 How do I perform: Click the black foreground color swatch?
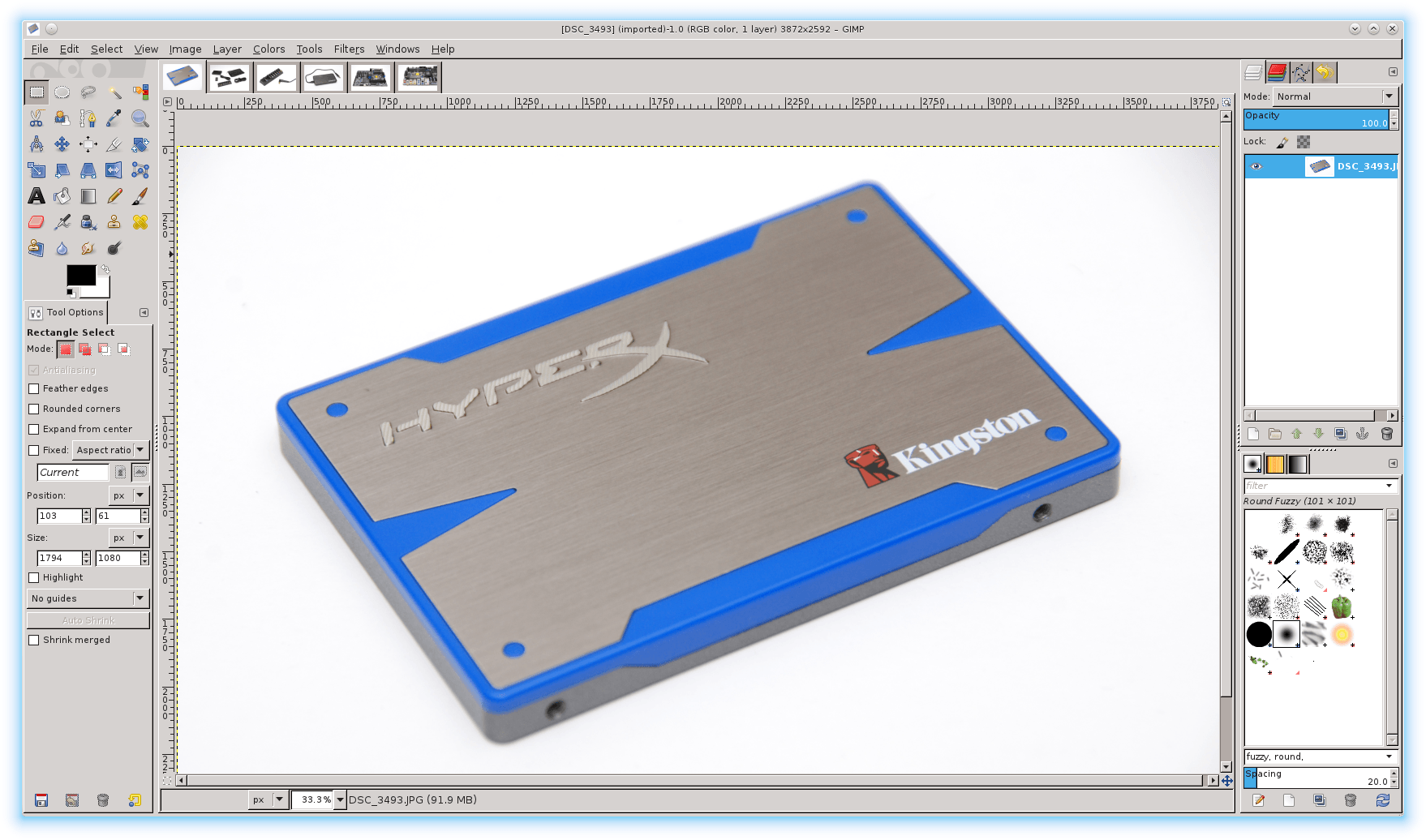[80, 275]
